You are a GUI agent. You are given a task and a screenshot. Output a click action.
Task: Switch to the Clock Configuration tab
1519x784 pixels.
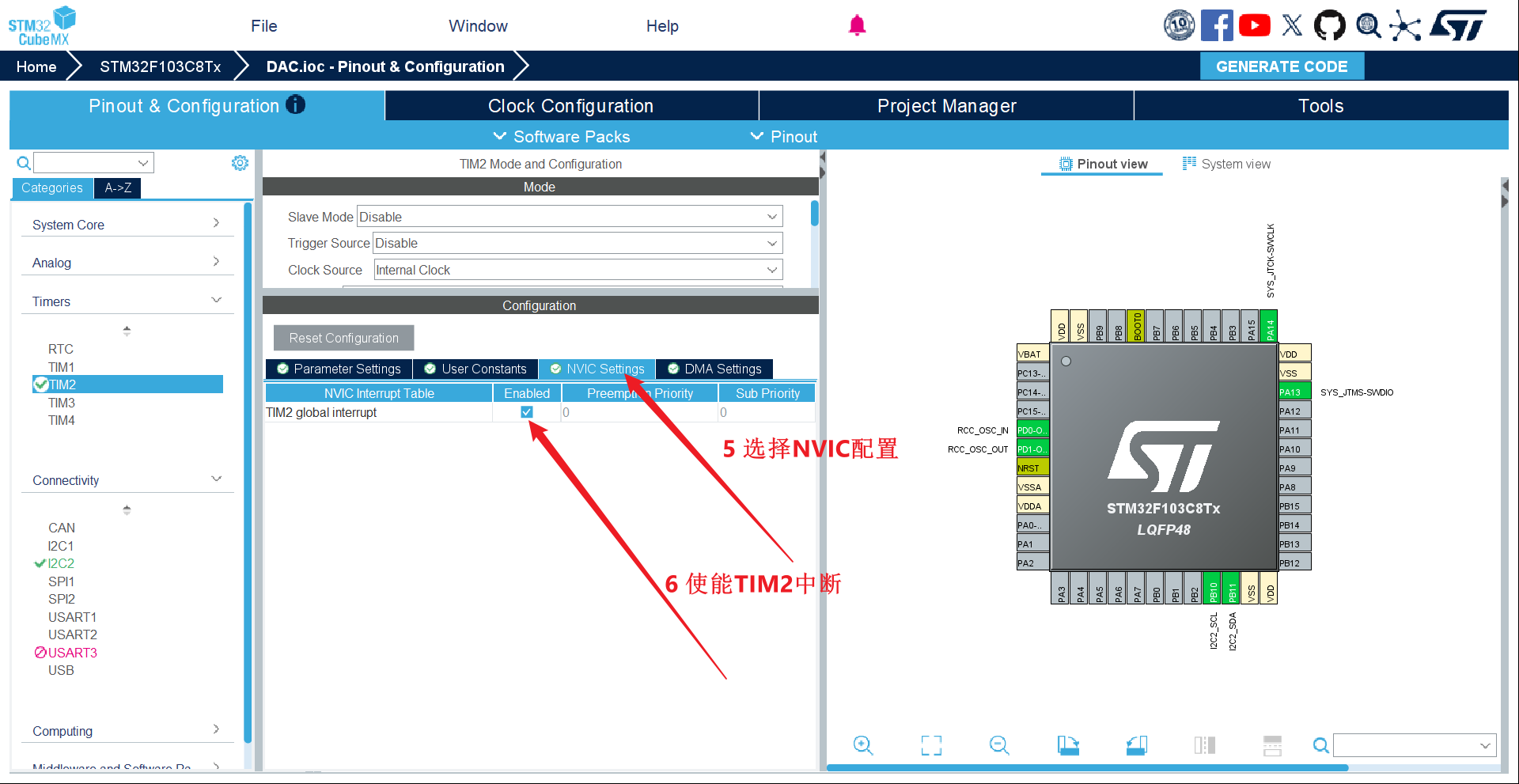tap(571, 106)
